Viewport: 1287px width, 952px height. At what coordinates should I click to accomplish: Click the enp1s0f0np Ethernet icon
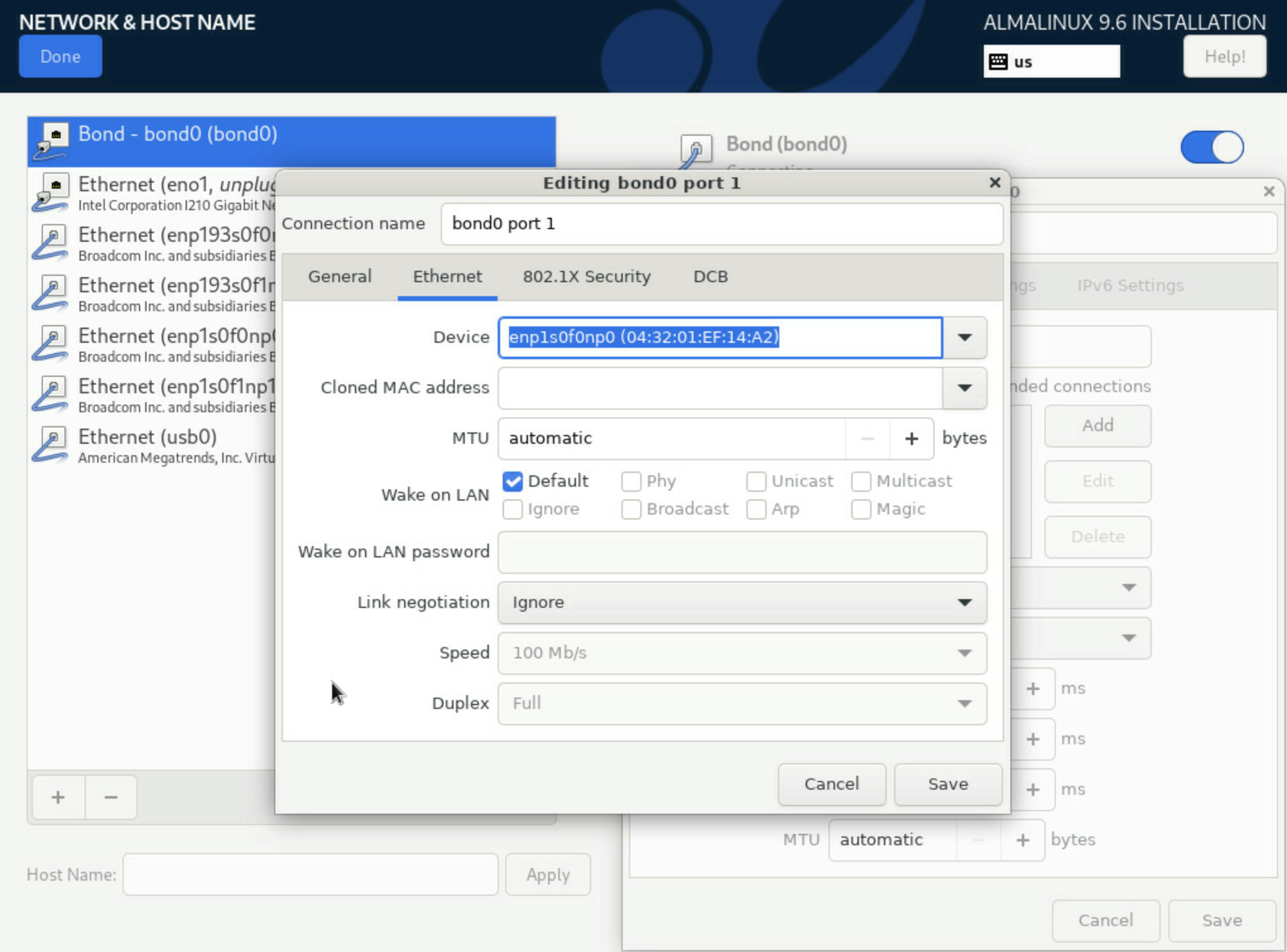point(51,344)
